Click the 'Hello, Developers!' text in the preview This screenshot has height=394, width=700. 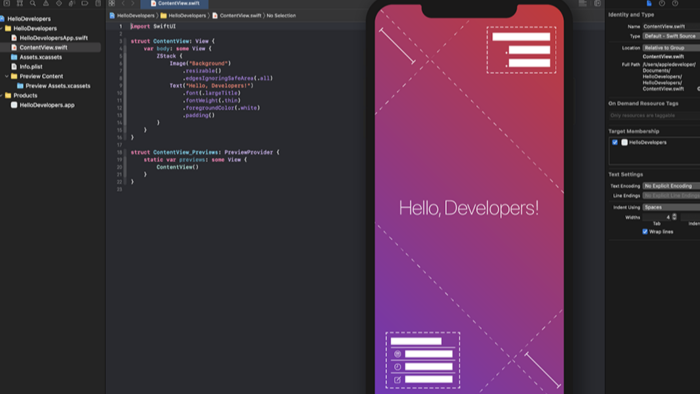click(469, 208)
